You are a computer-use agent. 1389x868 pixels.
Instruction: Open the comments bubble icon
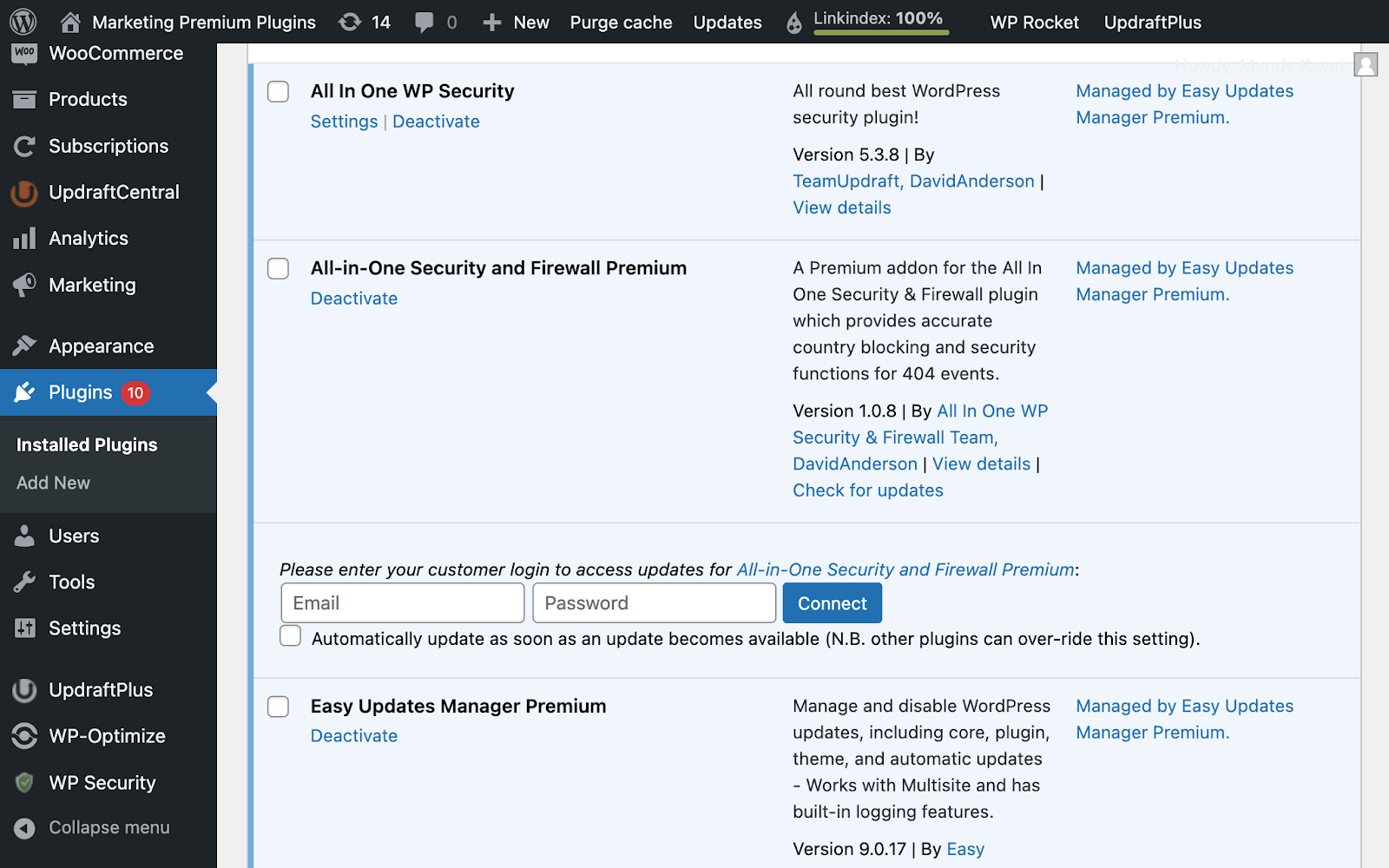[425, 23]
